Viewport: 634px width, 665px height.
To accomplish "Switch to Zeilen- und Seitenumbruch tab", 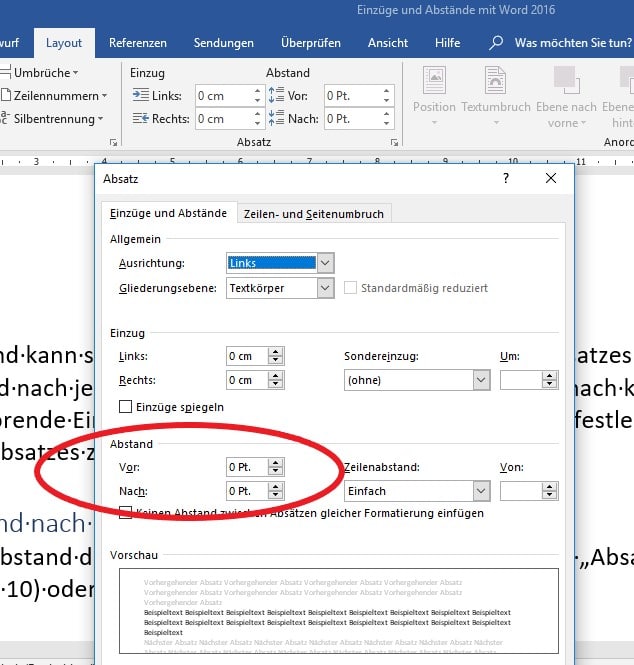I will pyautogui.click(x=314, y=213).
